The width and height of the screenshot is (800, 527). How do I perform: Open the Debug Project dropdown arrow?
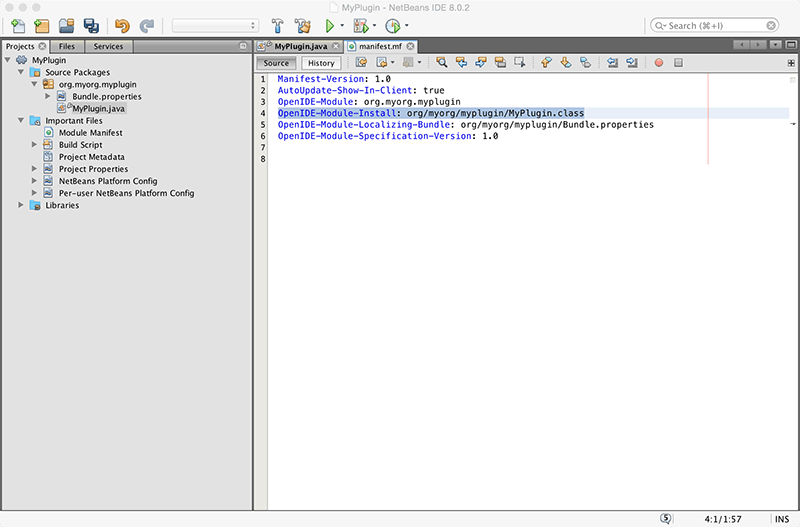[374, 26]
